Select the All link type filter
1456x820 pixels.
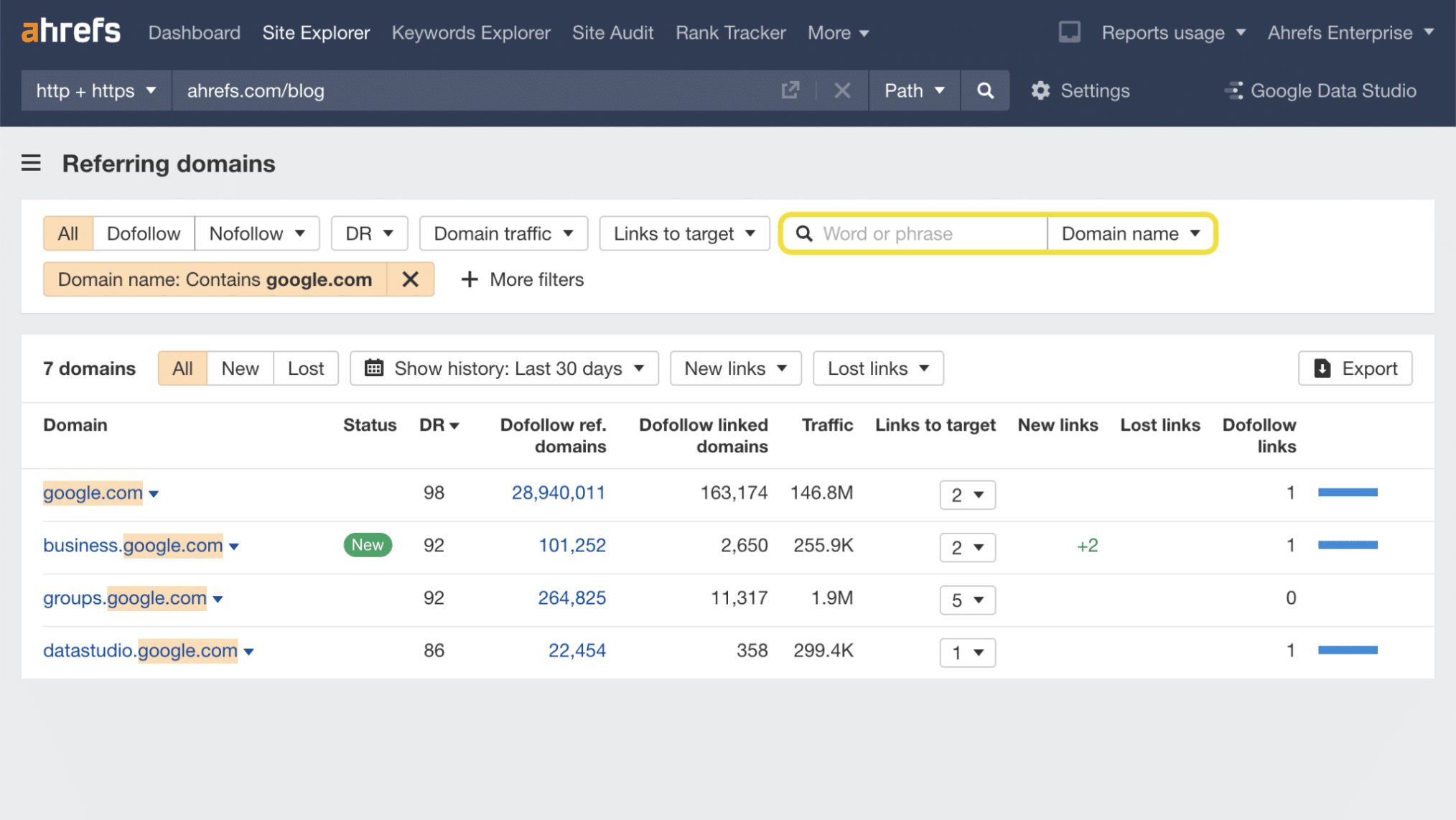click(68, 233)
